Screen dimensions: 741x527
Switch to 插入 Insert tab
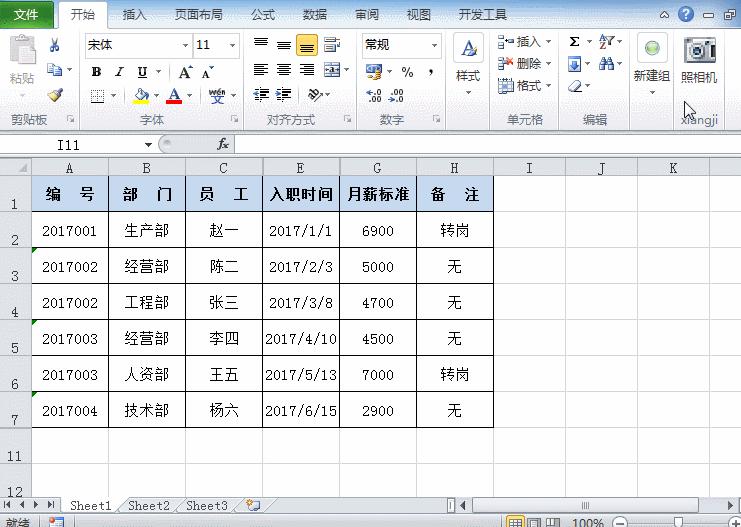click(134, 15)
